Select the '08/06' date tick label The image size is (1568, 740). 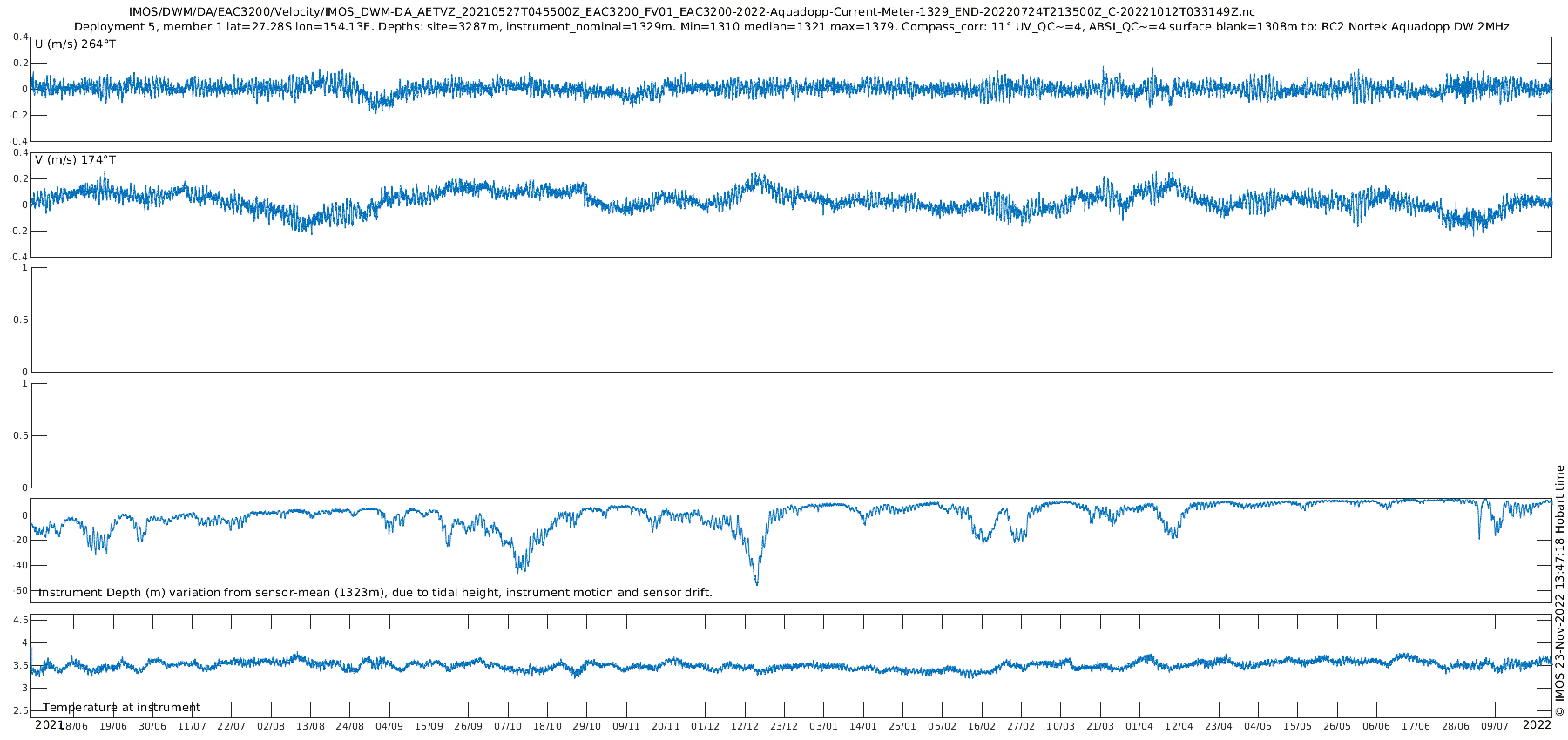[73, 726]
